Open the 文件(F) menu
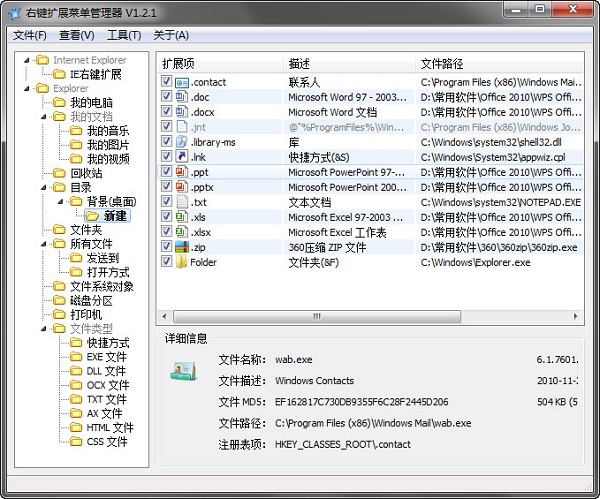600x499 pixels. (x=30, y=36)
